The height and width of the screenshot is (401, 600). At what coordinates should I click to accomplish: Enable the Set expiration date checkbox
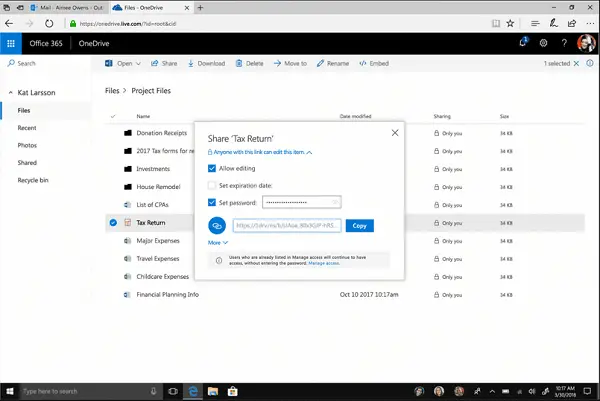[212, 186]
